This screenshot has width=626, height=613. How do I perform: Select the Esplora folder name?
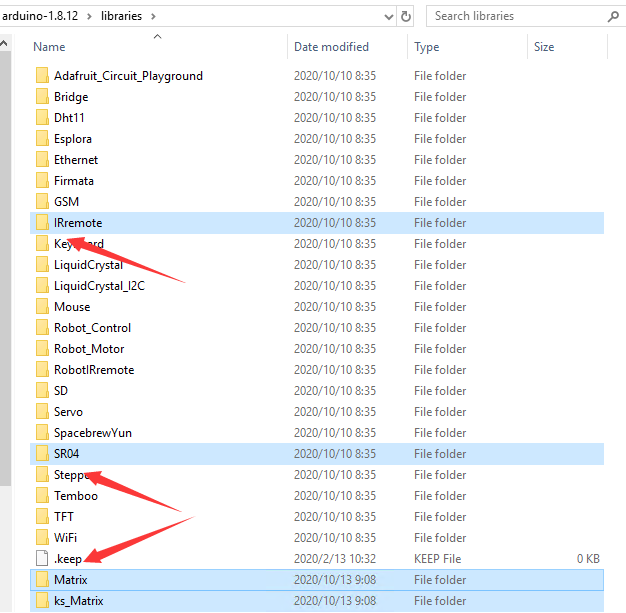(x=73, y=139)
